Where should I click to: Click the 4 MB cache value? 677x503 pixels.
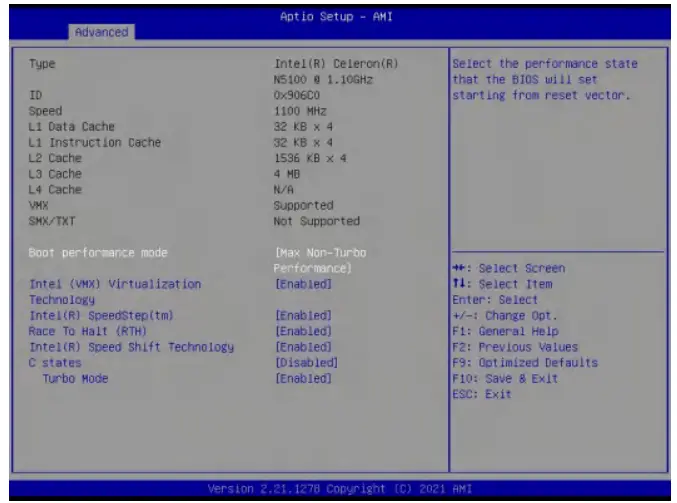287,174
